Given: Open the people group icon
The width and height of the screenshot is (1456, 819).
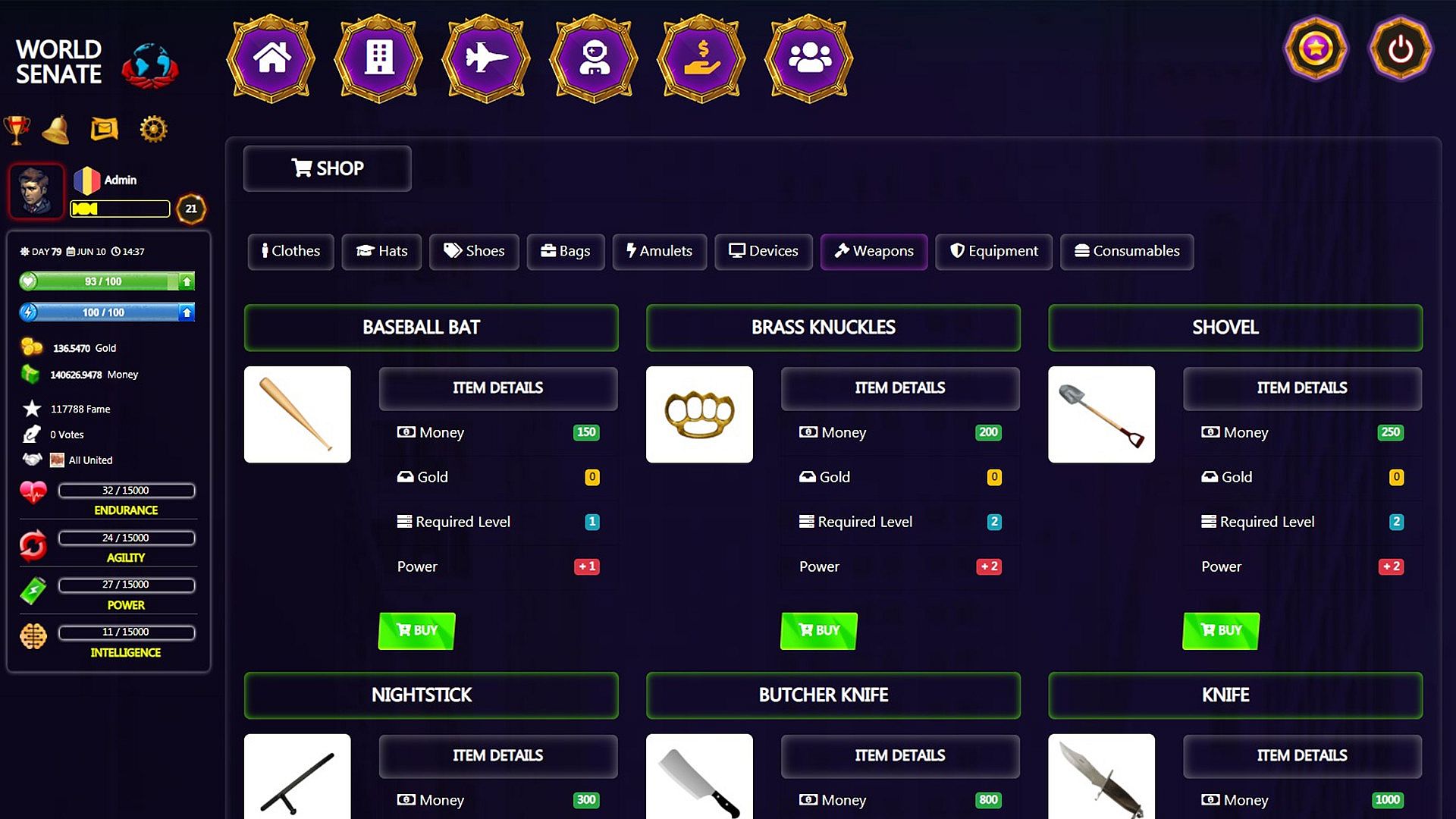Looking at the screenshot, I should (810, 58).
